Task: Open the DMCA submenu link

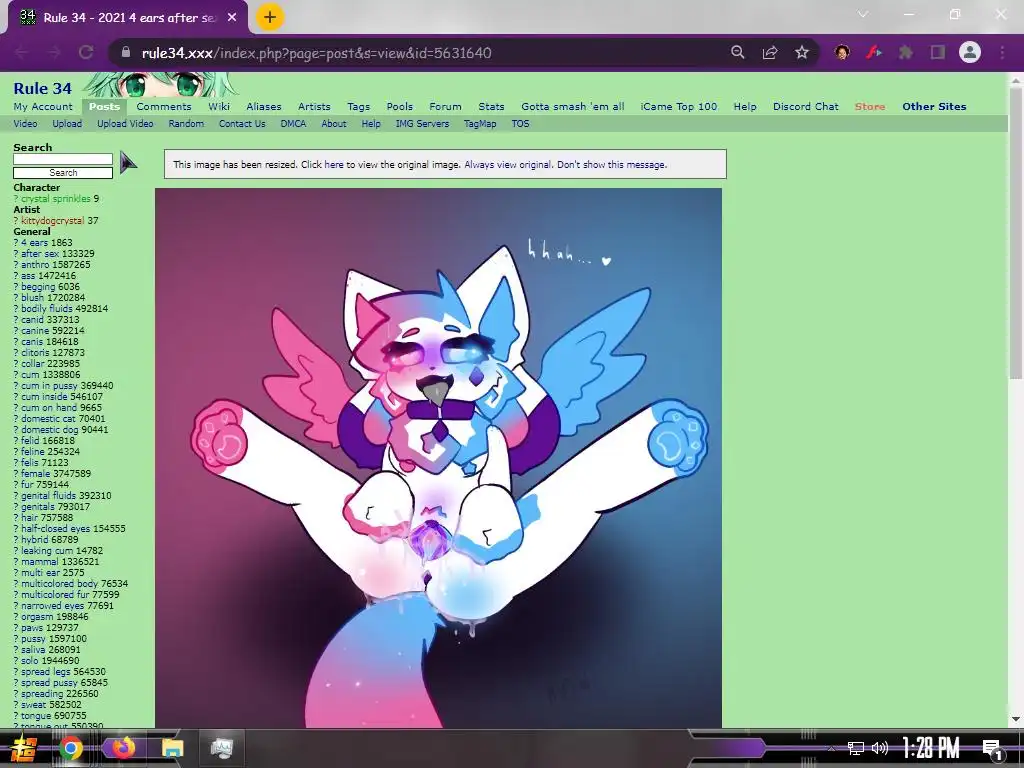Action: pos(293,123)
